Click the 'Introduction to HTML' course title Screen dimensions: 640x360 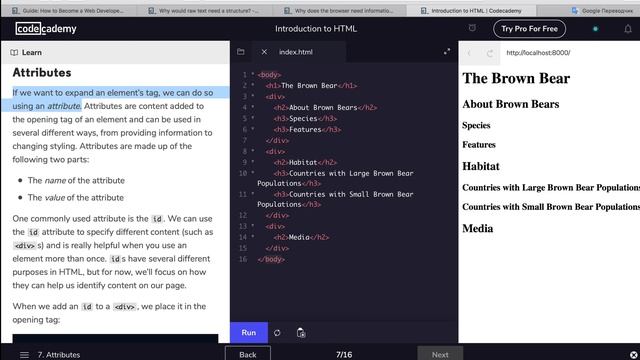point(316,29)
